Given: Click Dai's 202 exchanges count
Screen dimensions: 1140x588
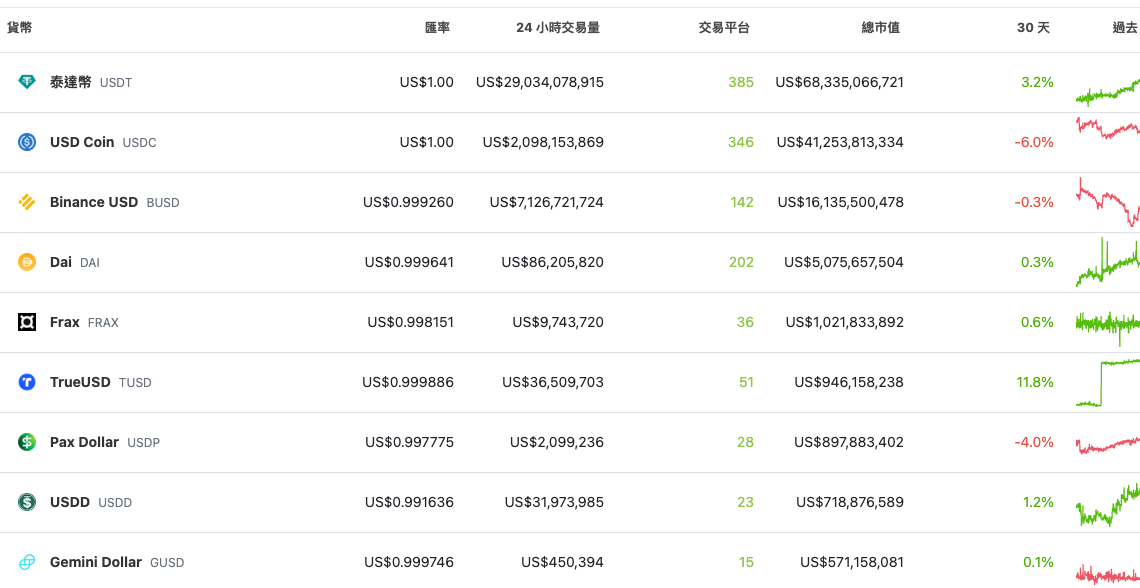Looking at the screenshot, I should 741,262.
